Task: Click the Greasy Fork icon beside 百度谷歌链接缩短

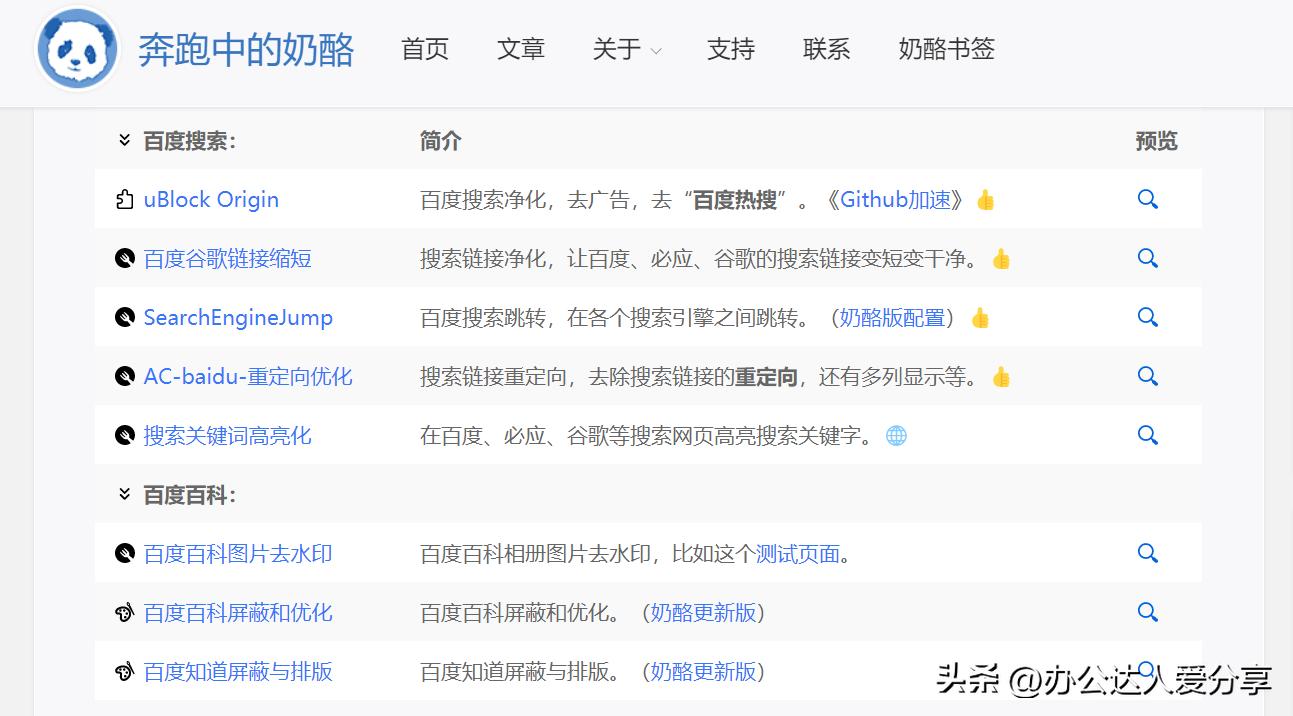Action: click(123, 258)
